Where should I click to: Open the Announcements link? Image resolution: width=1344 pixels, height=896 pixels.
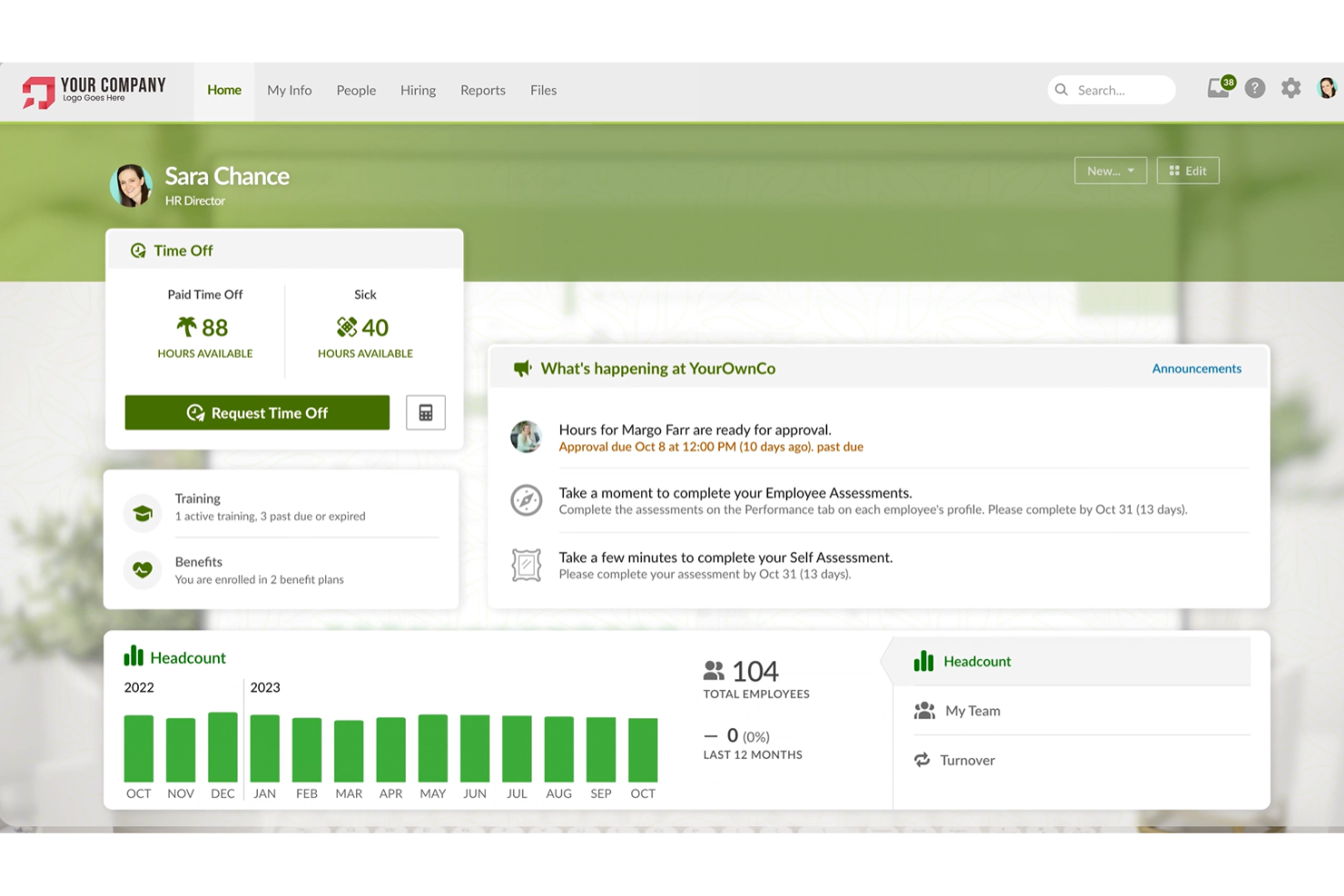click(x=1196, y=369)
